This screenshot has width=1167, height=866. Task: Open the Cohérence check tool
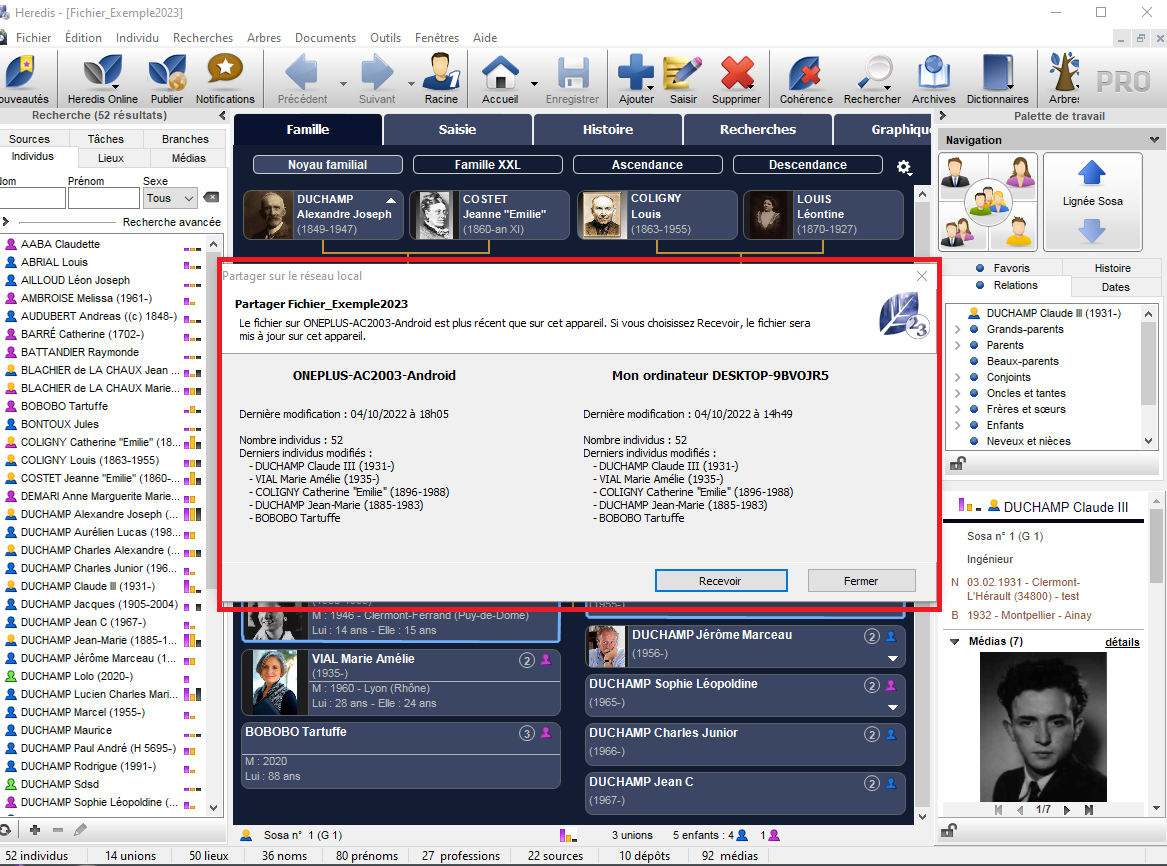click(x=806, y=75)
